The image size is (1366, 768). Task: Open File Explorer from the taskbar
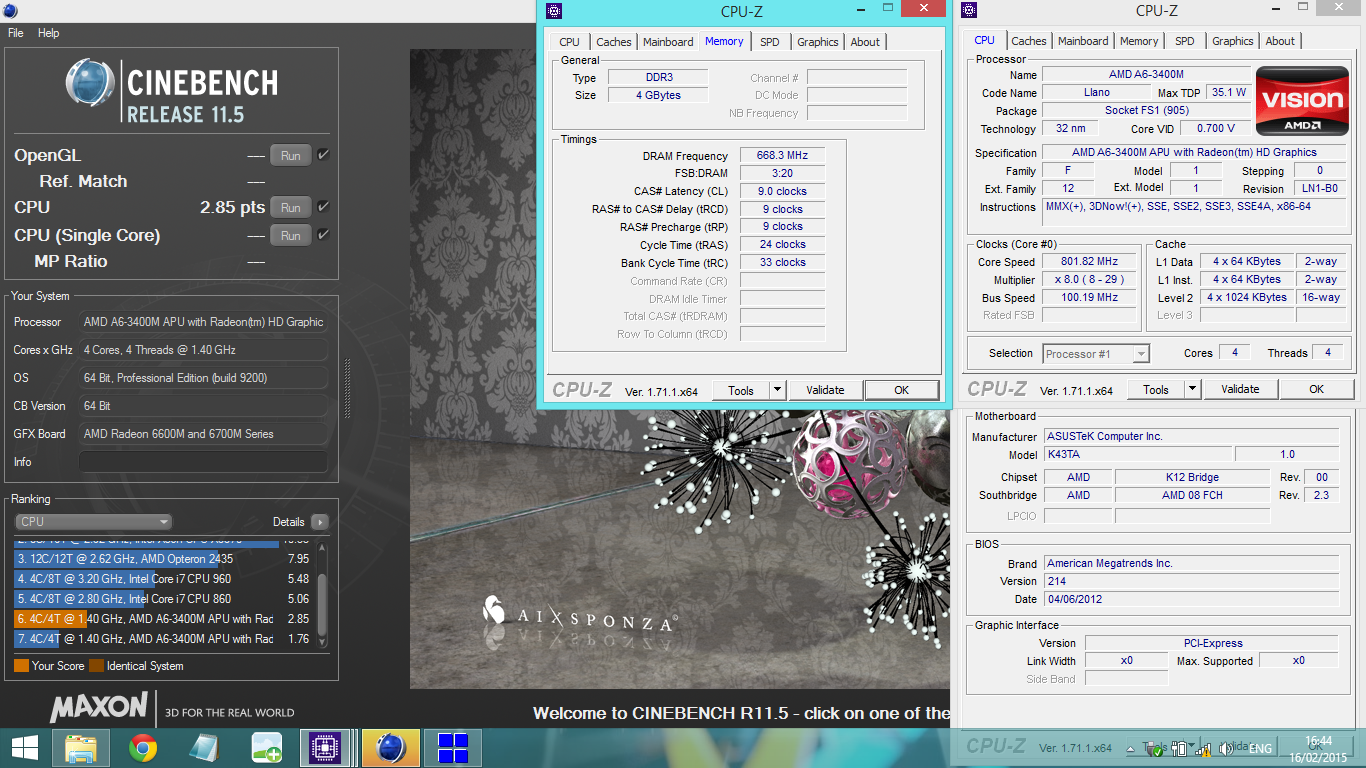point(81,748)
